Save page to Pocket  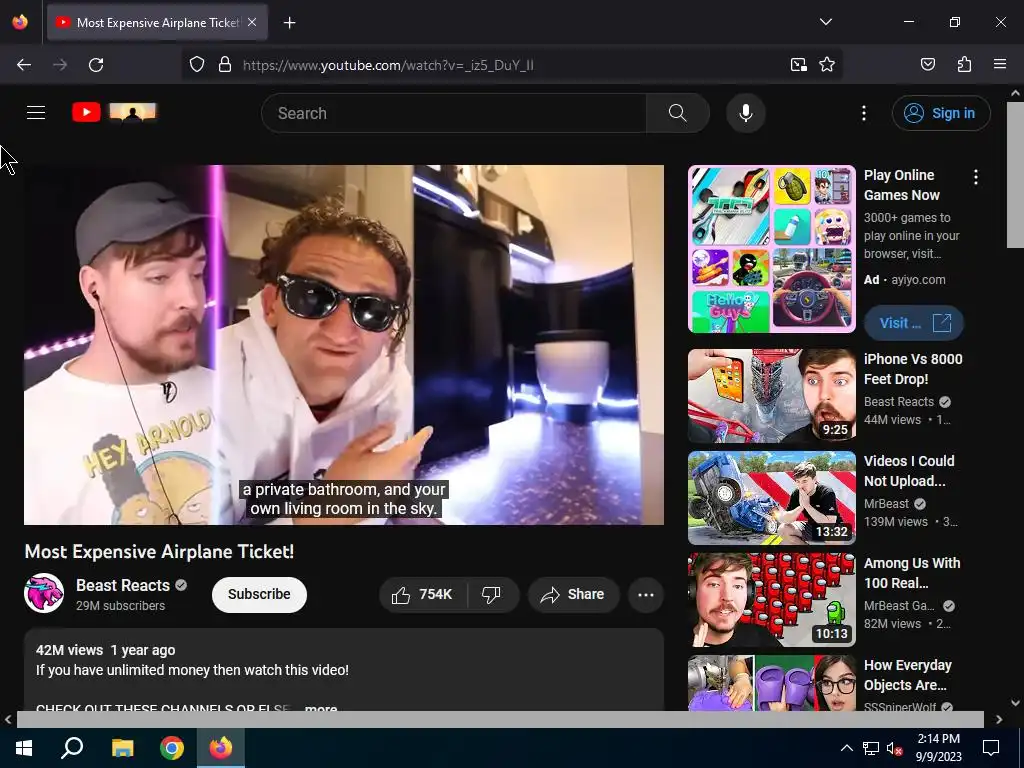pyautogui.click(x=927, y=65)
